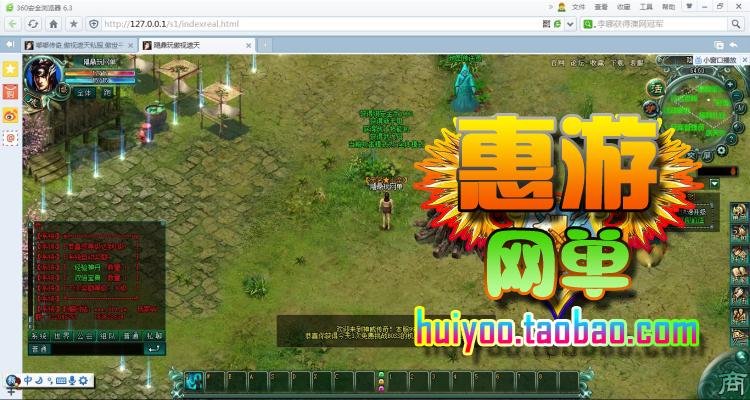Click the 官网 link at game top
This screenshot has width=750, height=400.
coord(558,63)
